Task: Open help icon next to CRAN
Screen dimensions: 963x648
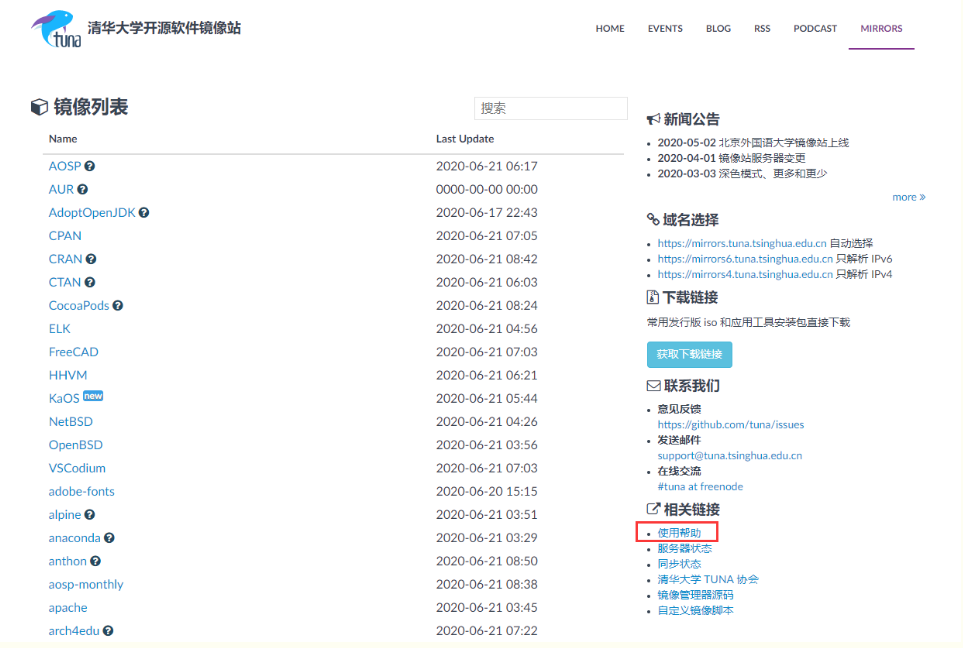Action: pos(91,259)
